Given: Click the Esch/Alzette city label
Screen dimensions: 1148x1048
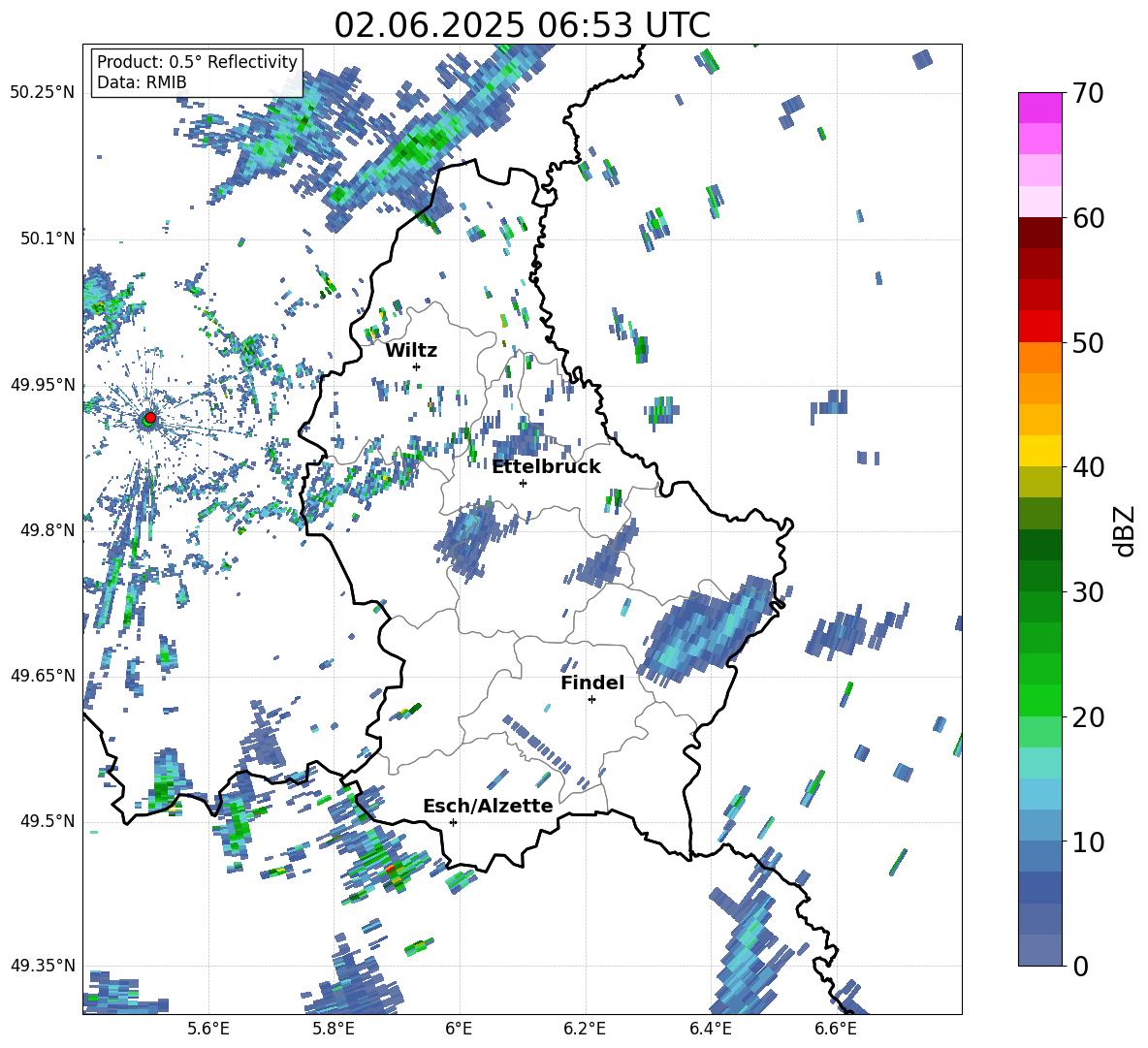Looking at the screenshot, I should [x=488, y=806].
